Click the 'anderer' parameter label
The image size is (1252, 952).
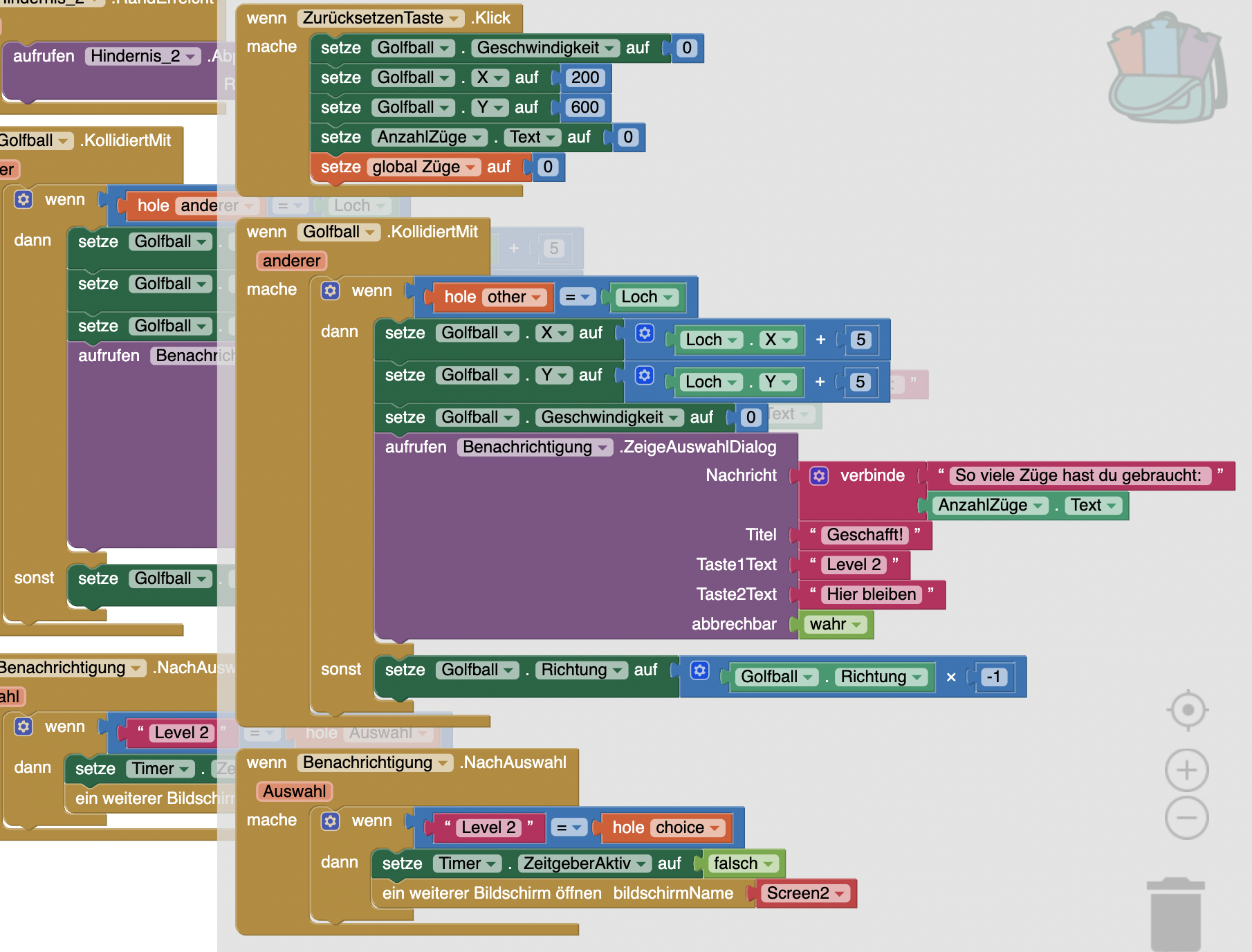291,261
